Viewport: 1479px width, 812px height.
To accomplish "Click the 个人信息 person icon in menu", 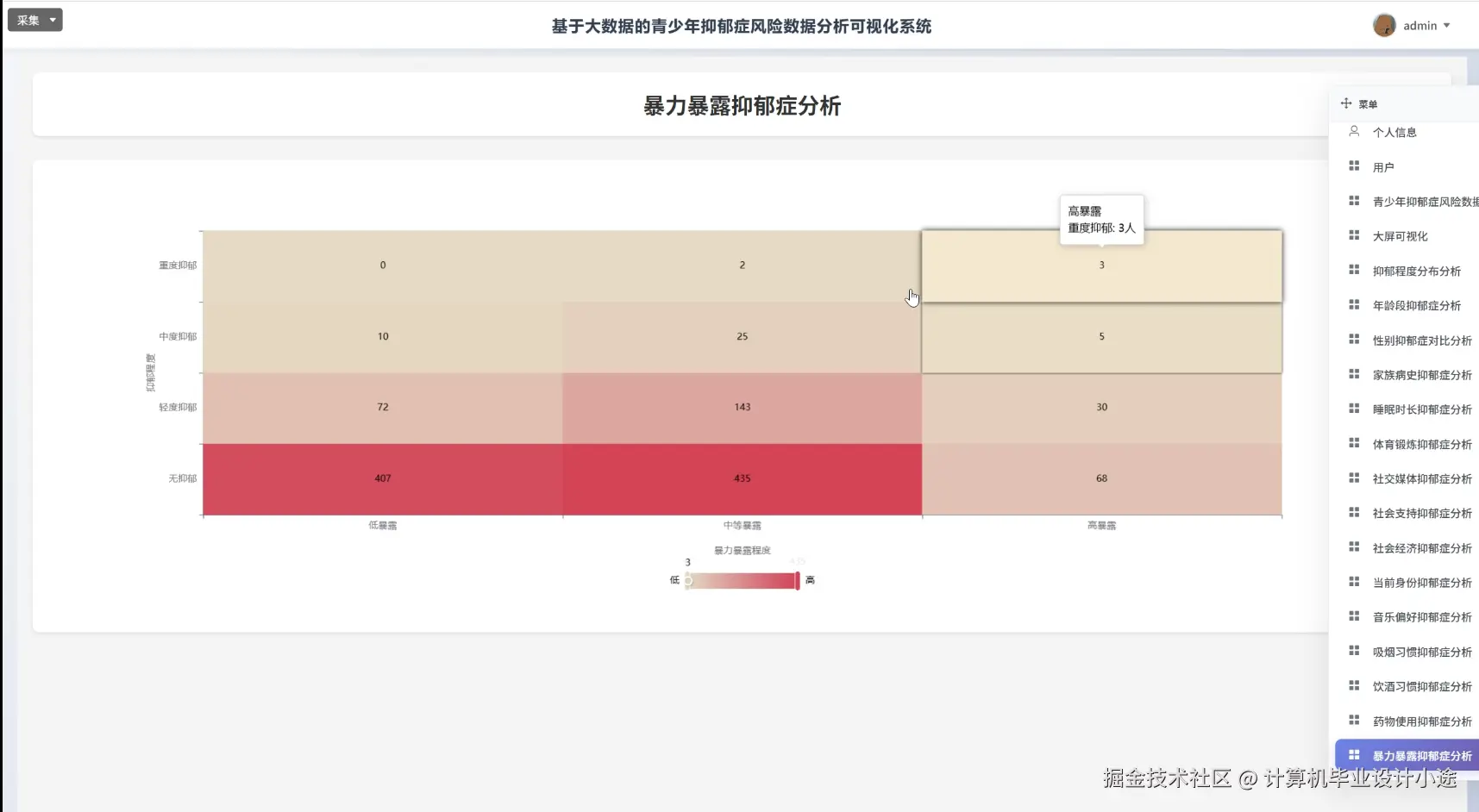I will click(1356, 131).
